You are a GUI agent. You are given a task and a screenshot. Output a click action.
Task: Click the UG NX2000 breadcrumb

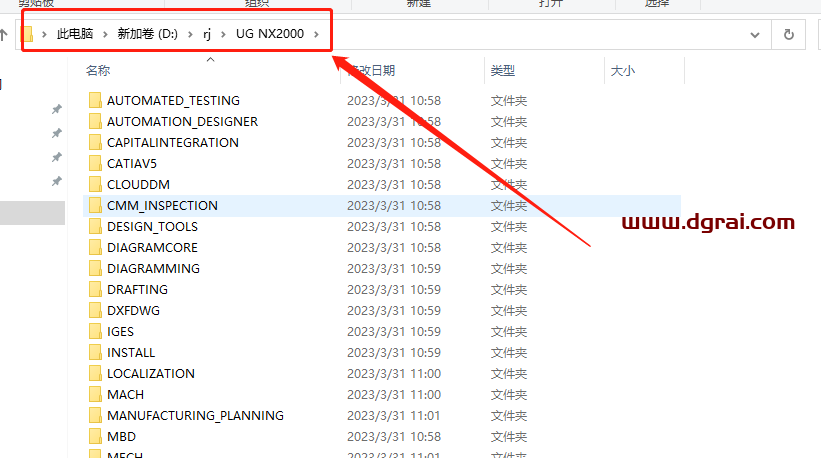(x=270, y=34)
